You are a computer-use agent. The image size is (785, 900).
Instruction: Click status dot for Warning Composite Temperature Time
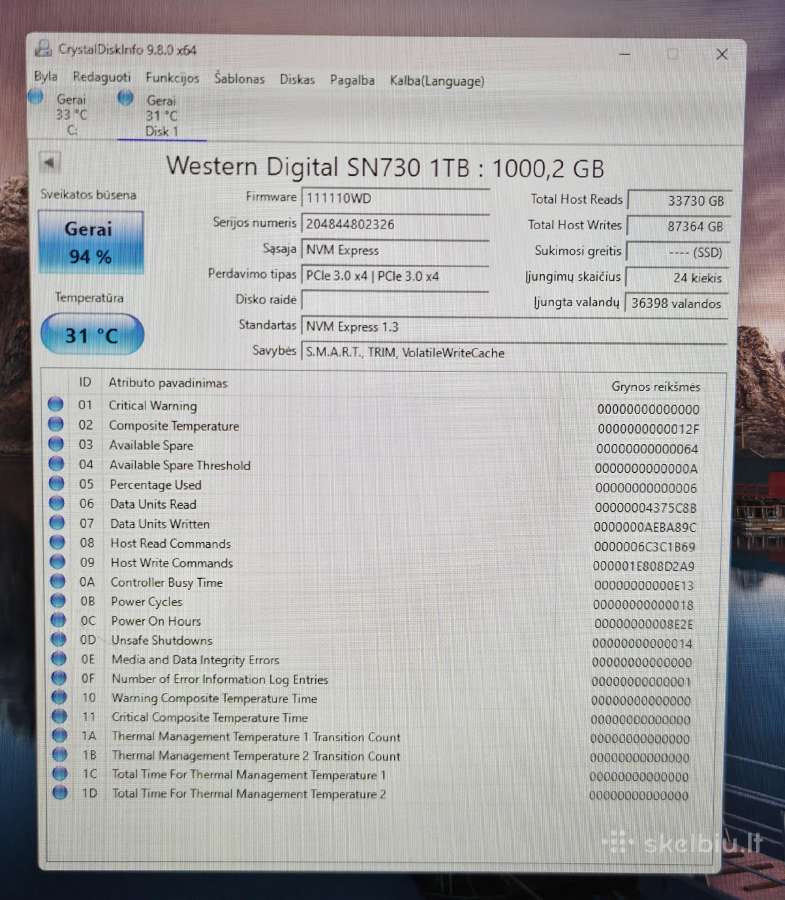(59, 697)
